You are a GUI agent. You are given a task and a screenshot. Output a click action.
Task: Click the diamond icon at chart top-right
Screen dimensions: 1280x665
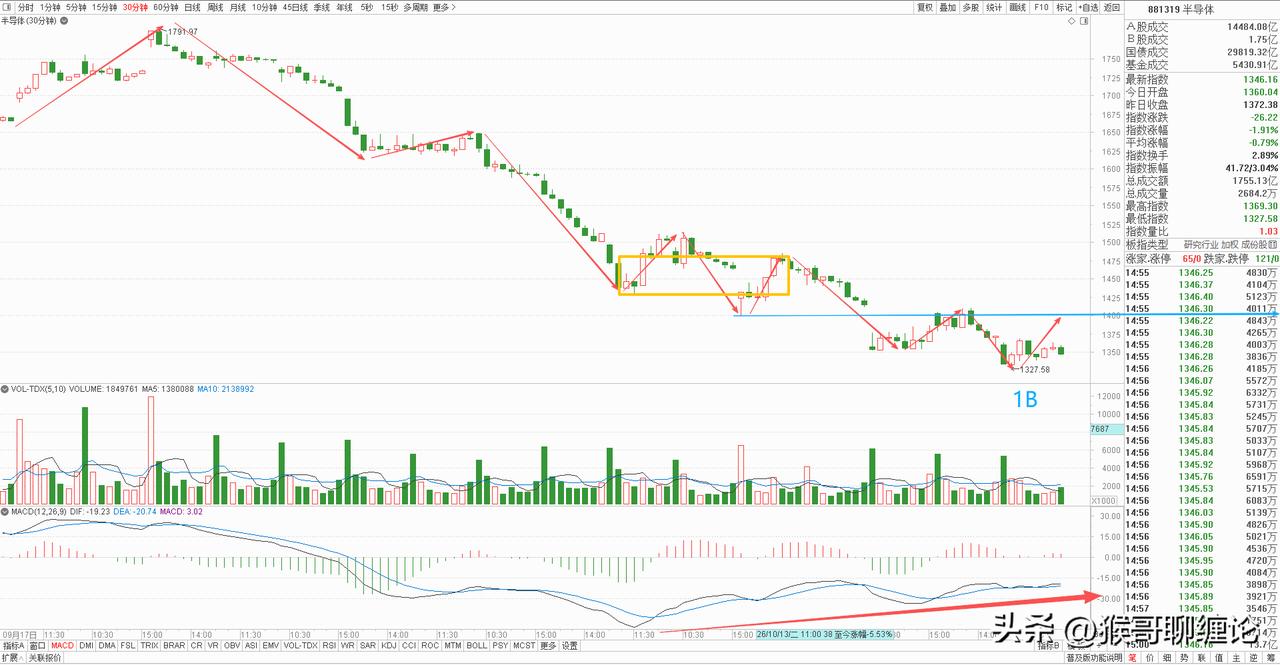[1073, 20]
